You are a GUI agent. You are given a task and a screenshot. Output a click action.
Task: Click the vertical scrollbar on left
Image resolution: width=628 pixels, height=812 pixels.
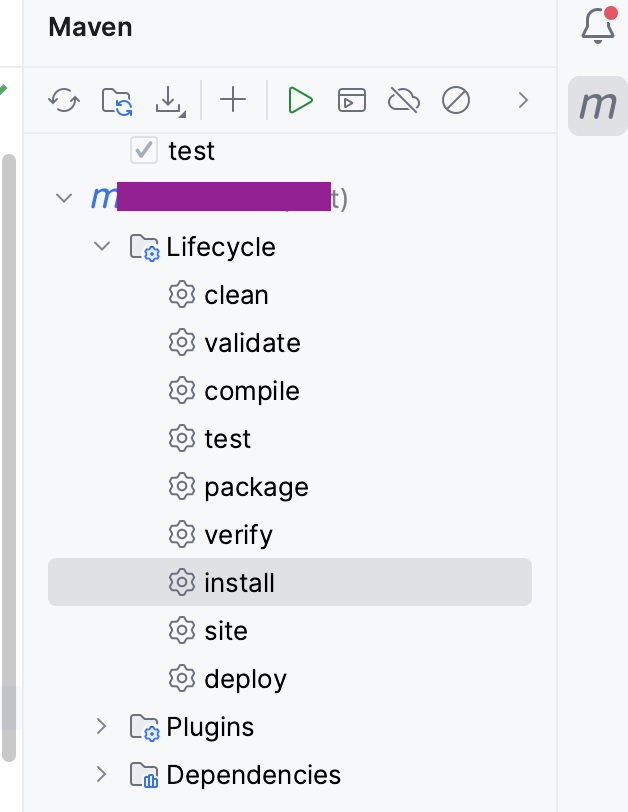click(9, 458)
